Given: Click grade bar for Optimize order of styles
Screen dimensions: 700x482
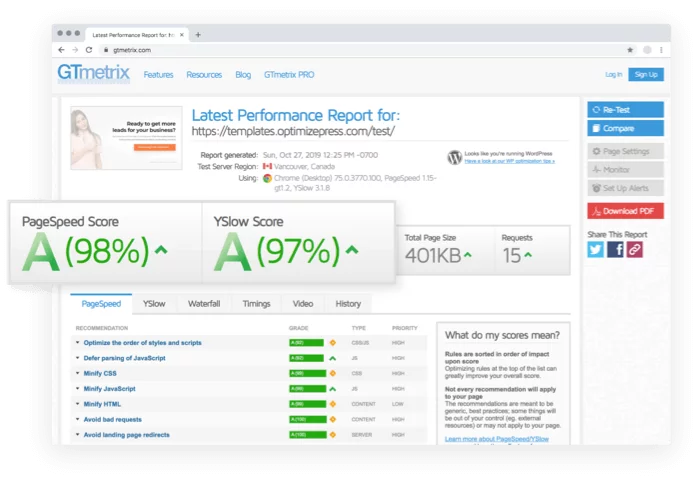Looking at the screenshot, I should point(306,343).
